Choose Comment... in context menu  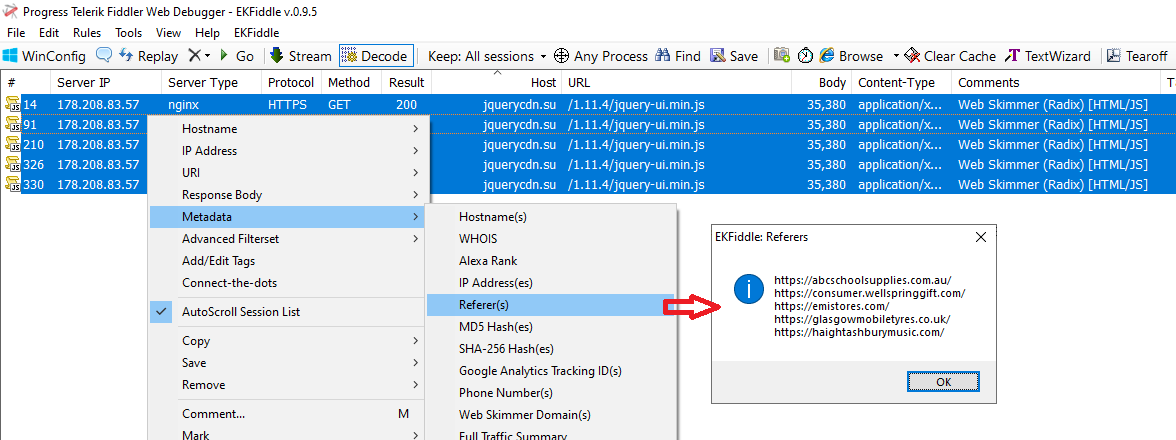tap(288, 414)
